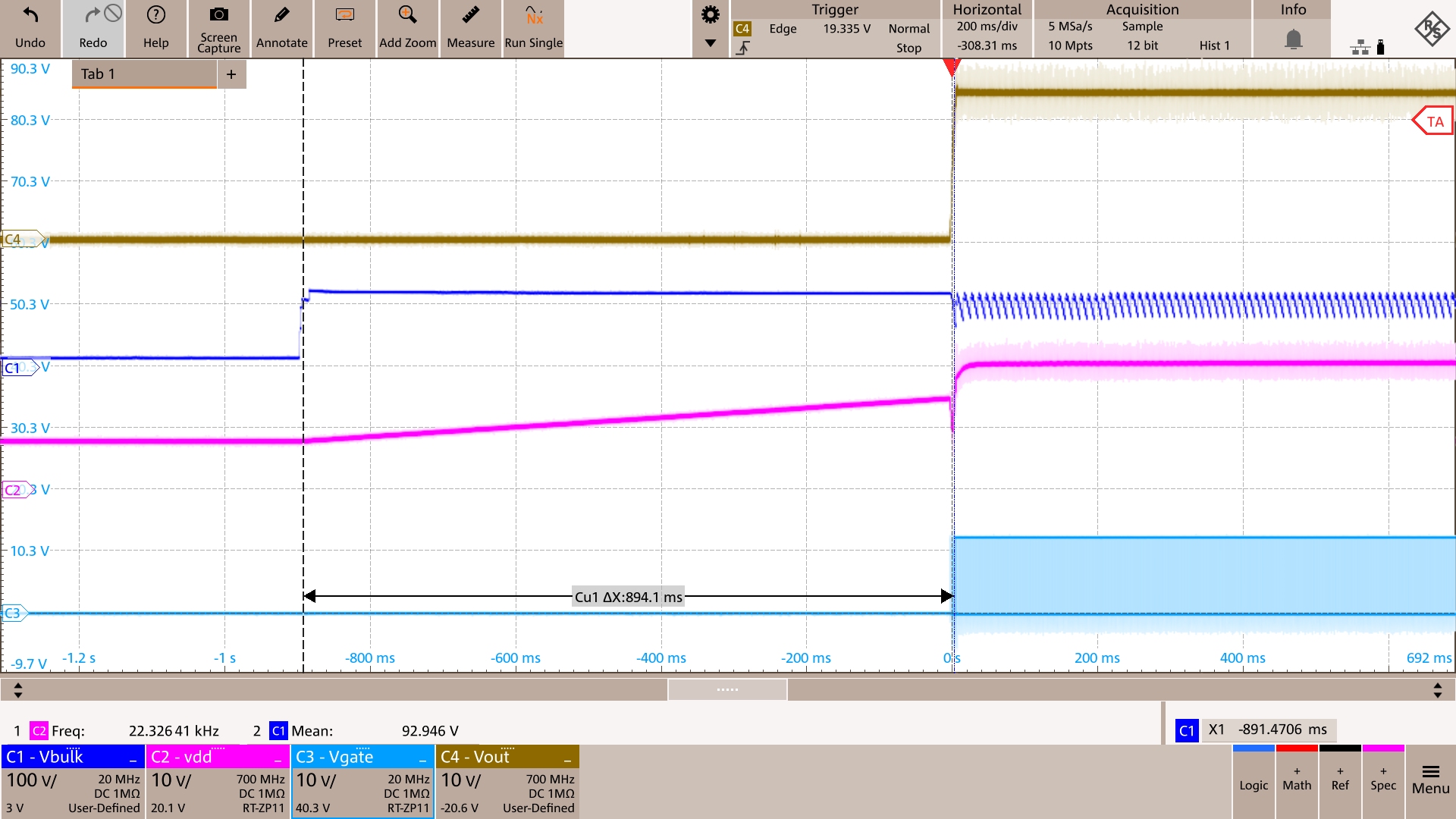Open the Logic channels dialog
Image resolution: width=1456 pixels, height=819 pixels.
1254,783
